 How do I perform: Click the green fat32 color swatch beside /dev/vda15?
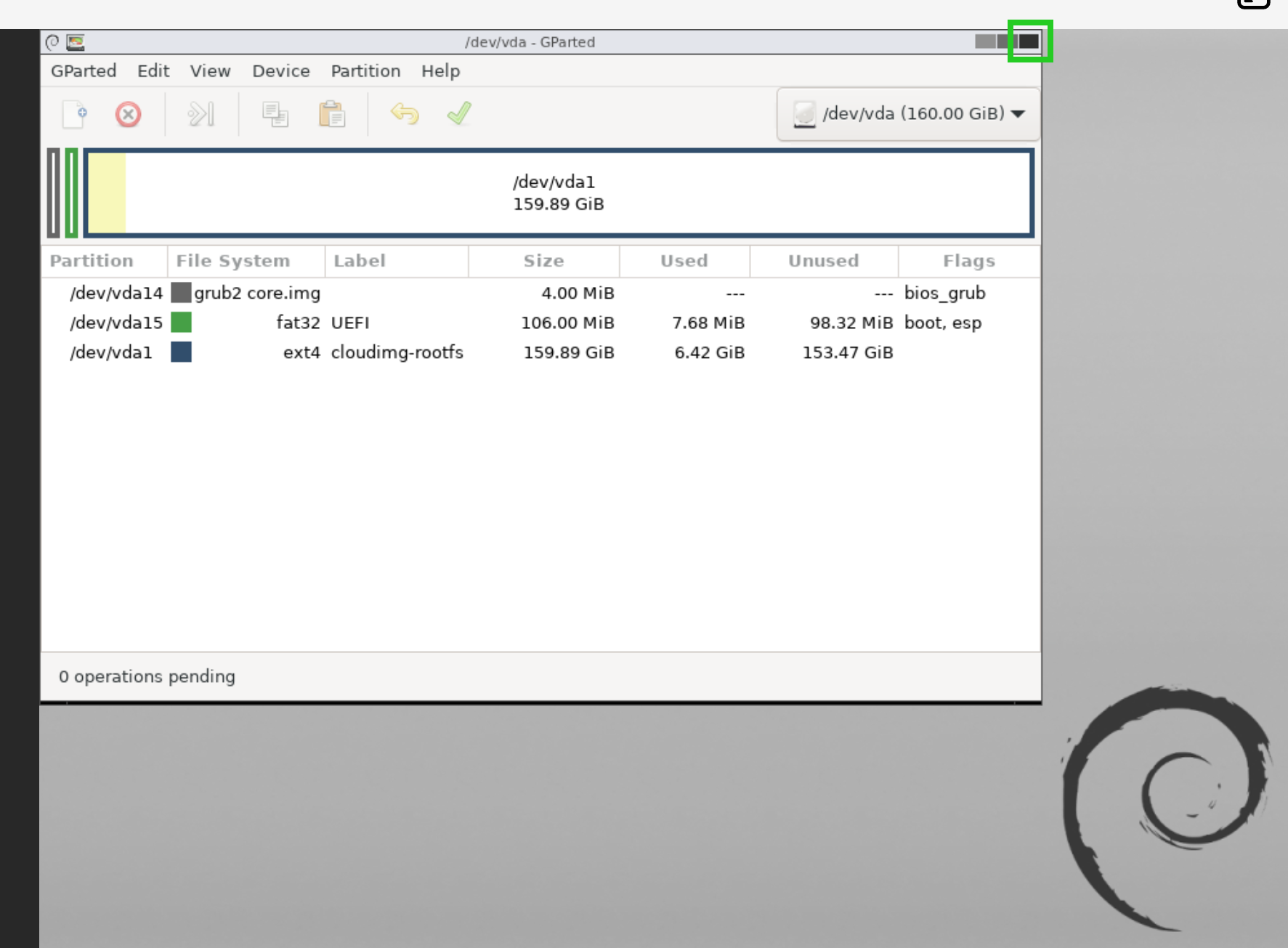[x=181, y=323]
